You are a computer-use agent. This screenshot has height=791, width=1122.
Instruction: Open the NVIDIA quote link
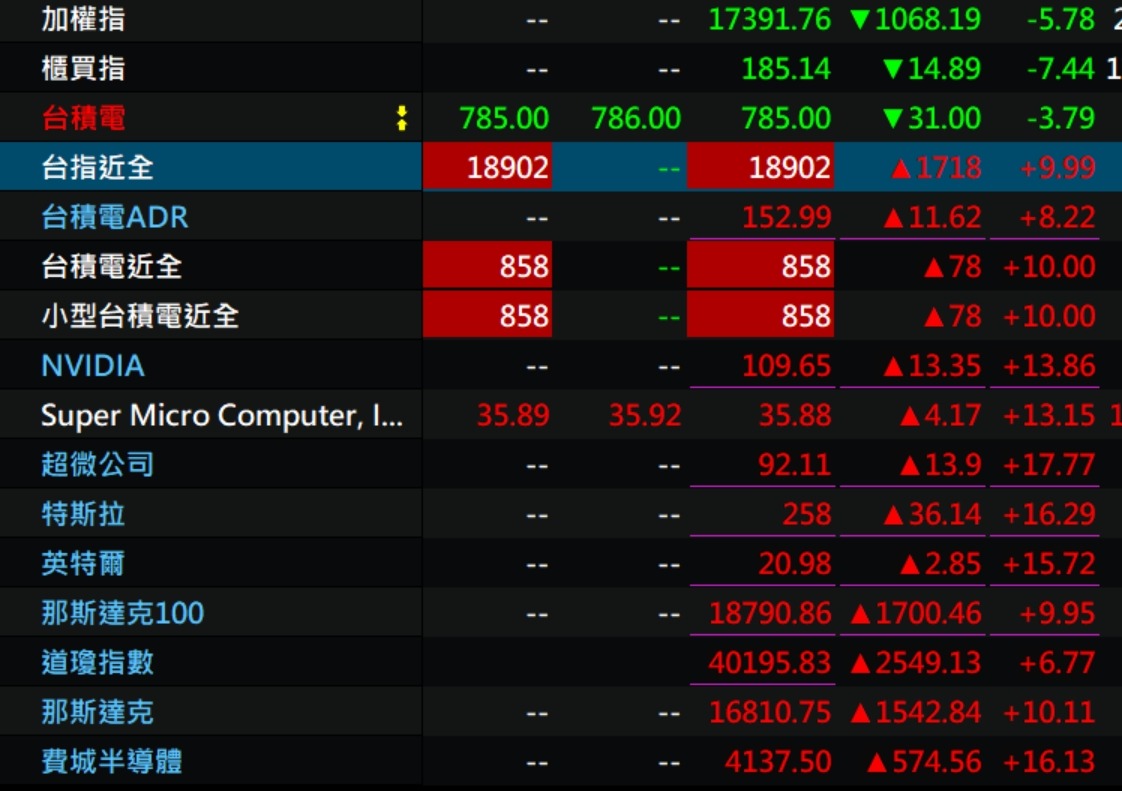[x=93, y=366]
